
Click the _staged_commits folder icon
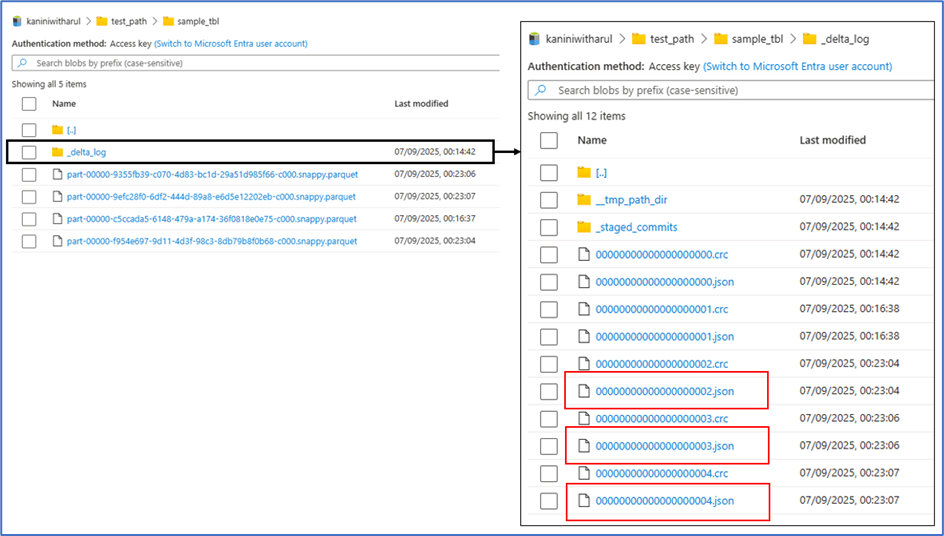[584, 227]
